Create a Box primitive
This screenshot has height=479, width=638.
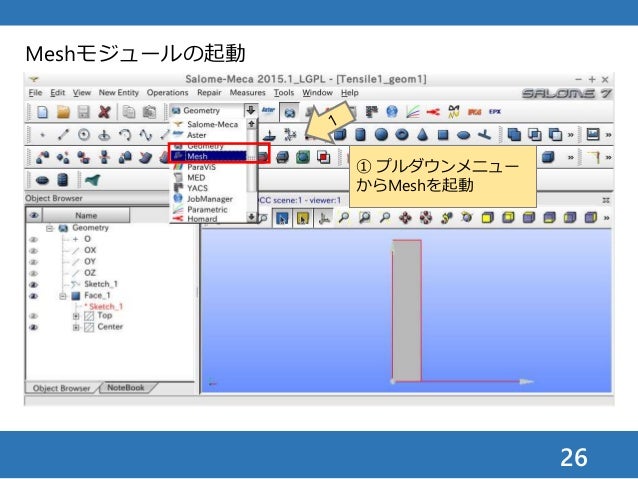pyautogui.click(x=340, y=134)
